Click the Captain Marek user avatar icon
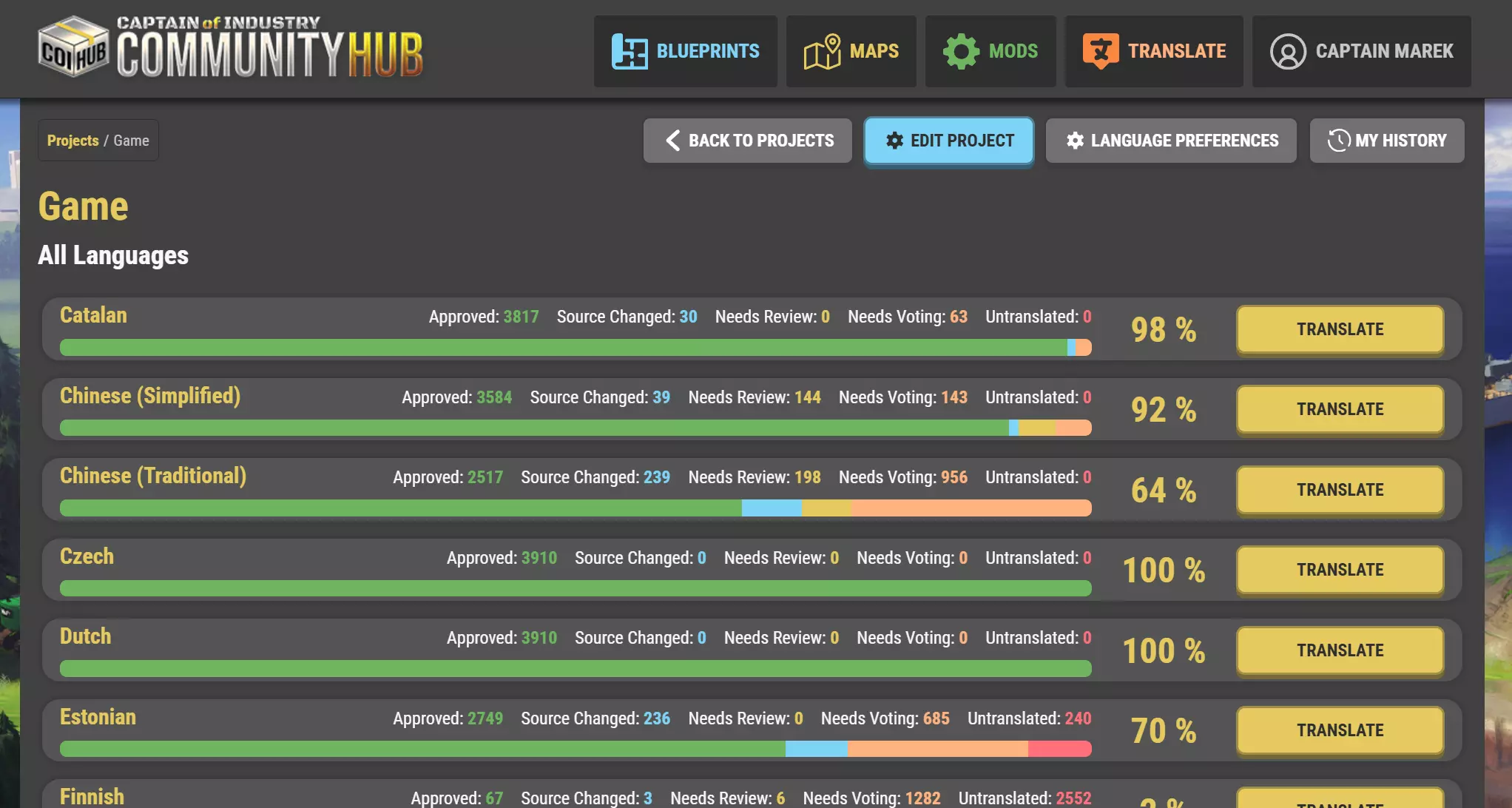This screenshot has height=808, width=1512. click(x=1287, y=52)
